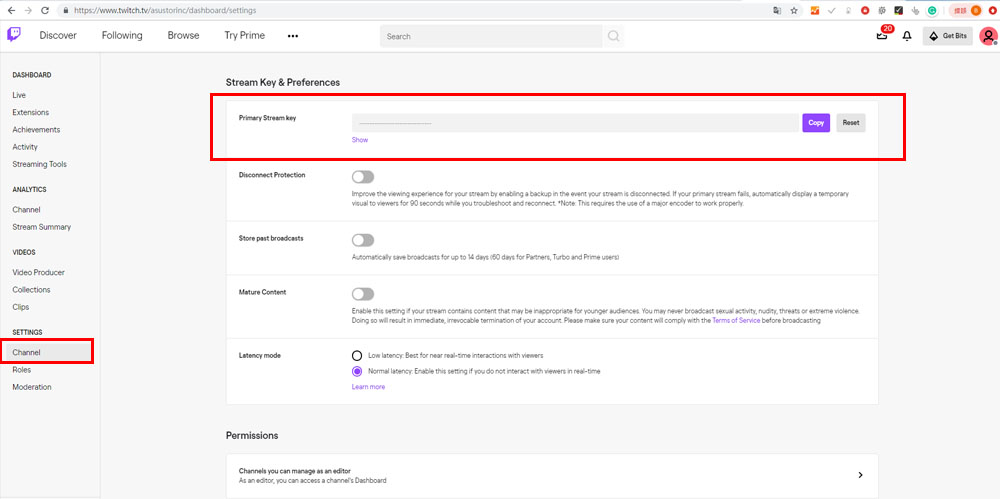Image resolution: width=1000 pixels, height=499 pixels.
Task: Open Streaming Tools in sidebar
Action: coord(40,164)
